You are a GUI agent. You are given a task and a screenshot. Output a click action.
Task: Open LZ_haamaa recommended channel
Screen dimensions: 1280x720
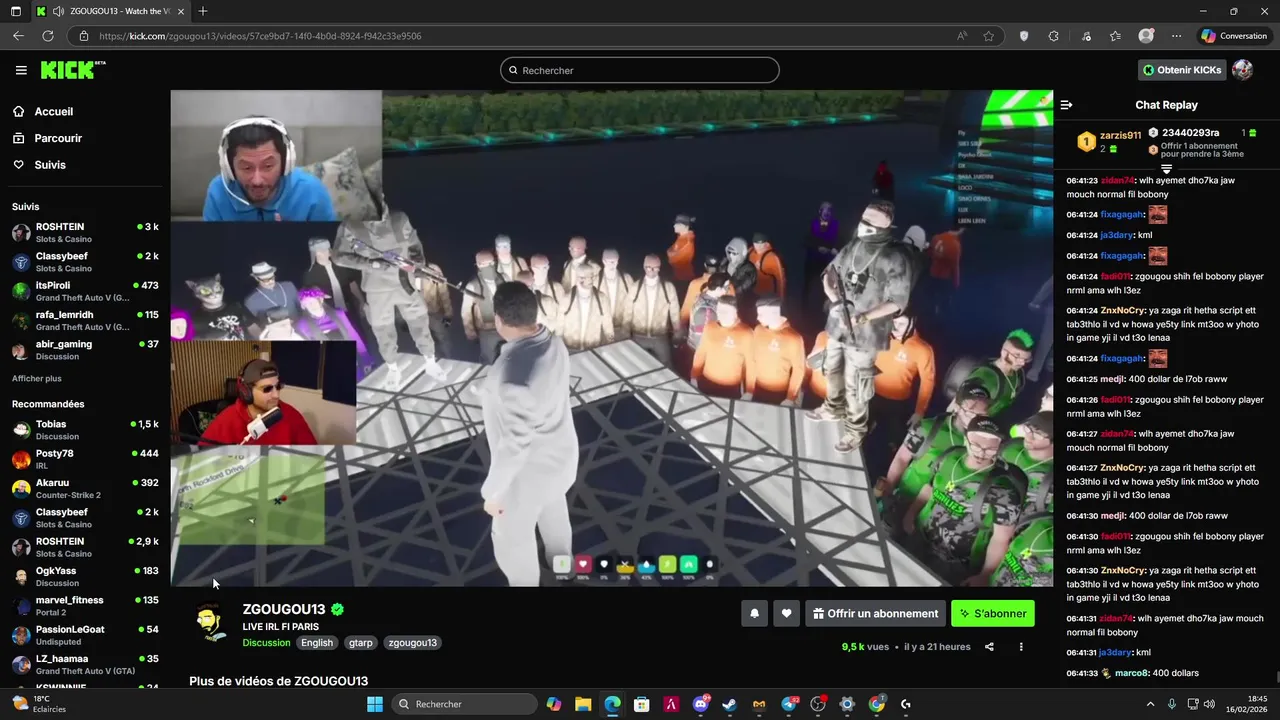(x=85, y=664)
